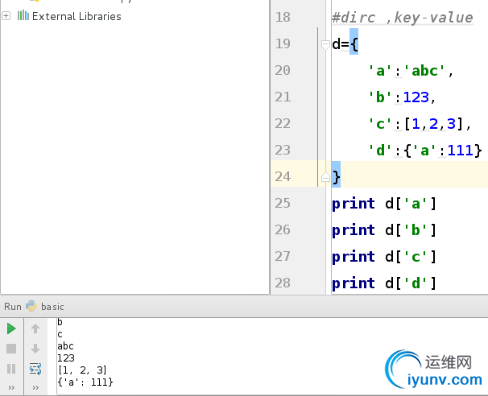This screenshot has height=396, width=488.
Task: Select External Libraries in project tree
Action: pos(77,16)
